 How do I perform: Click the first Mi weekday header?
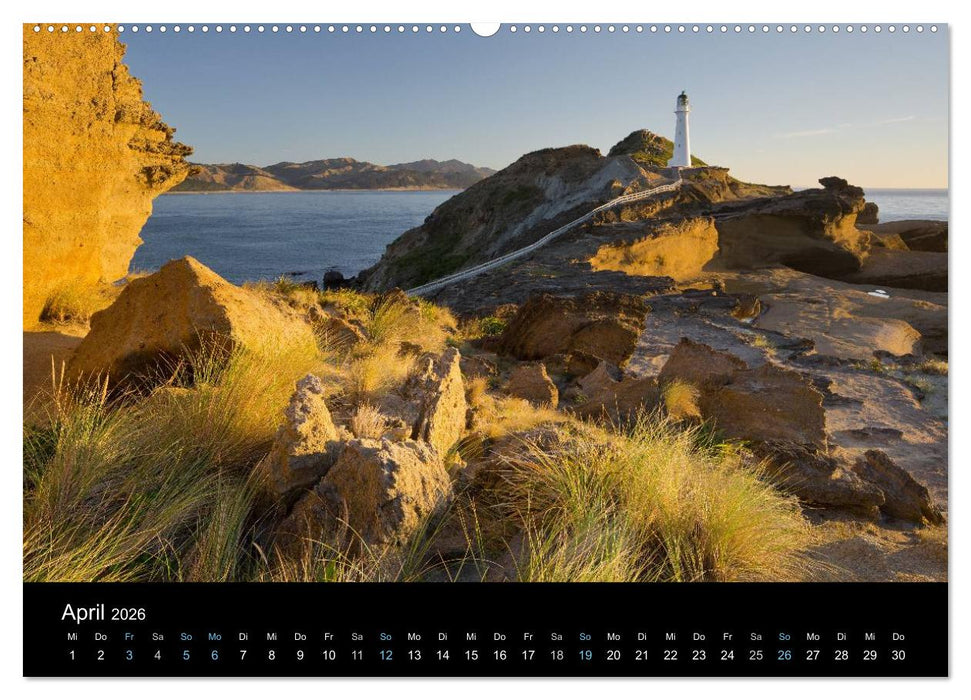pos(72,637)
